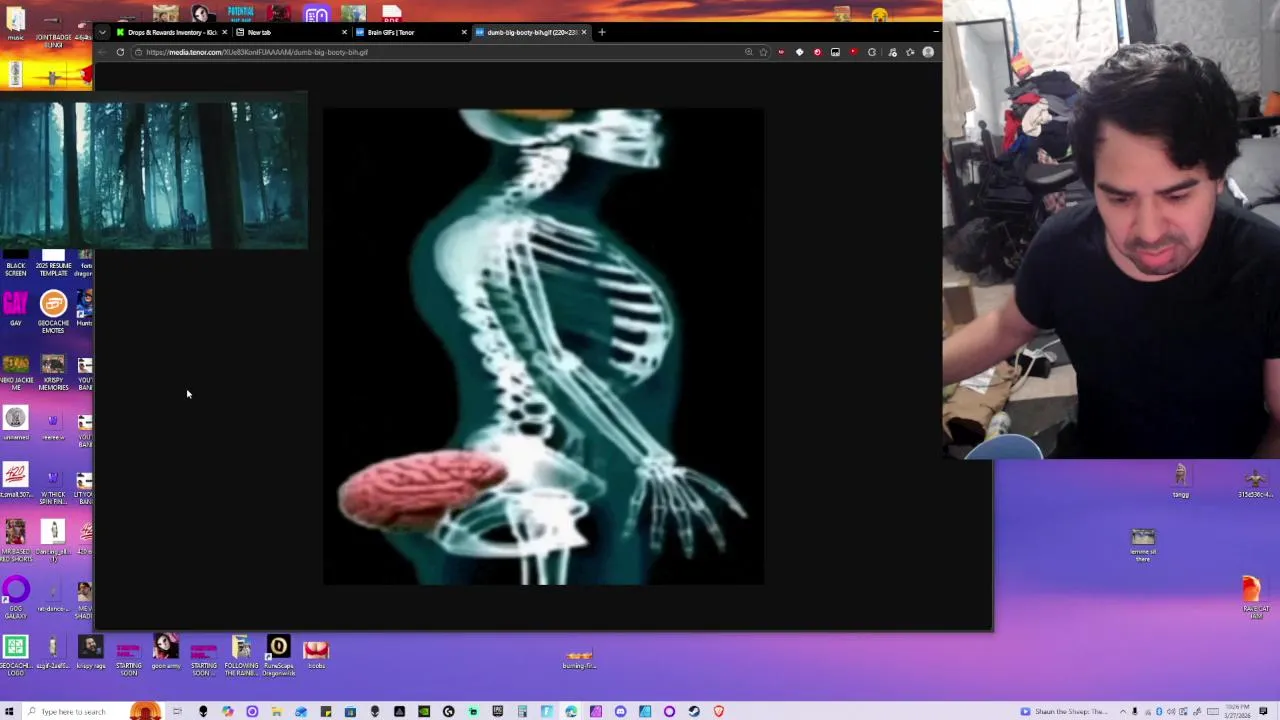This screenshot has height=720, width=1280.
Task: Select the unnamed desktop file
Action: (15, 424)
